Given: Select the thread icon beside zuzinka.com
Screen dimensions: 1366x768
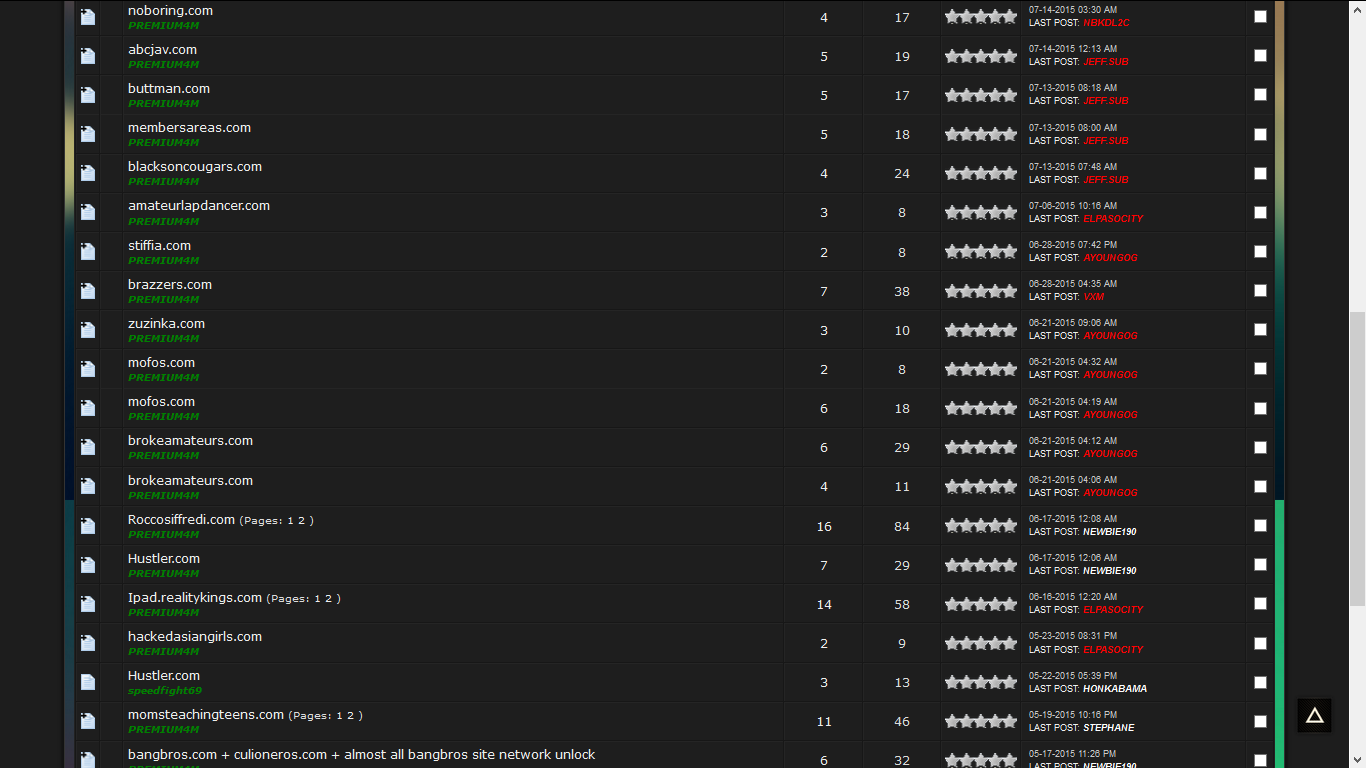Looking at the screenshot, I should (88, 330).
